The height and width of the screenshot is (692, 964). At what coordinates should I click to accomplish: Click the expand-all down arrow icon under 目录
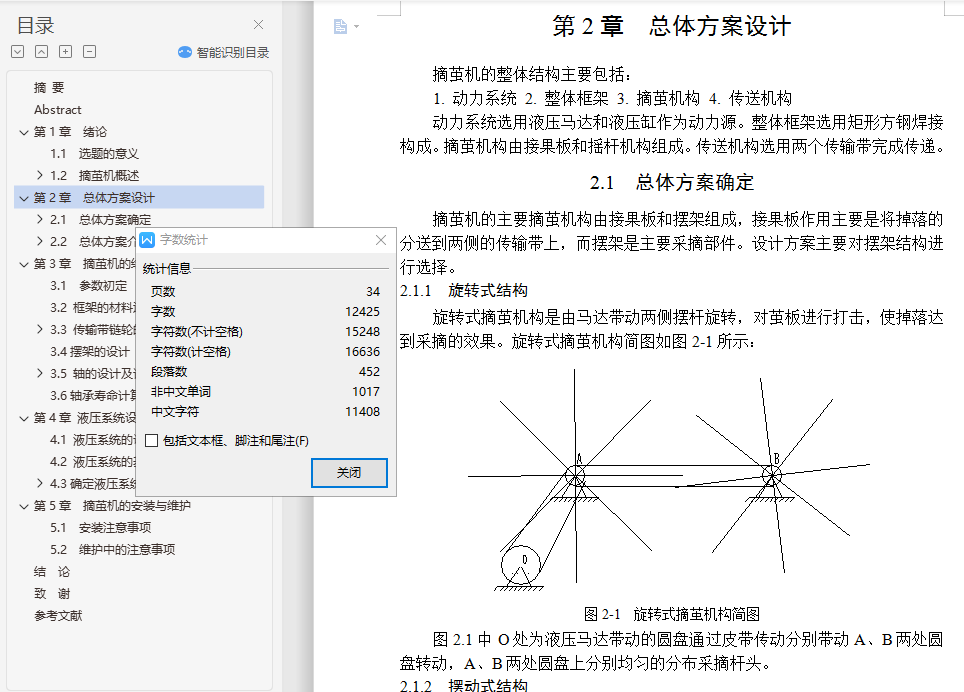point(18,52)
